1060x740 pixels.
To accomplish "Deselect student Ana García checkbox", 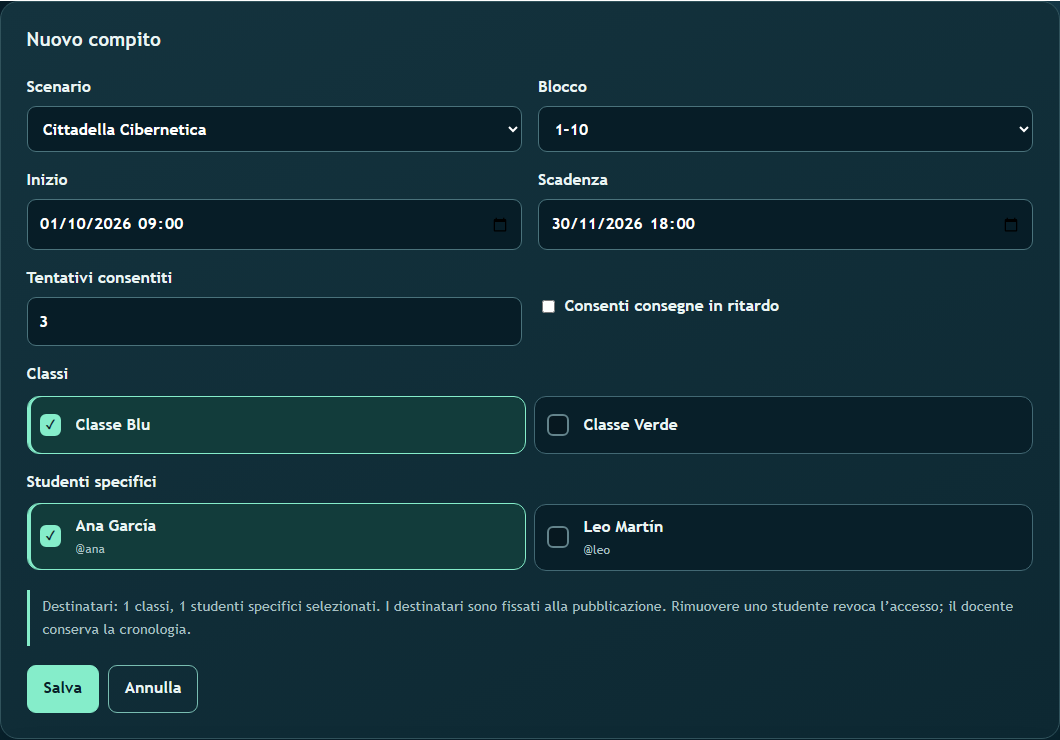I will pyautogui.click(x=51, y=536).
